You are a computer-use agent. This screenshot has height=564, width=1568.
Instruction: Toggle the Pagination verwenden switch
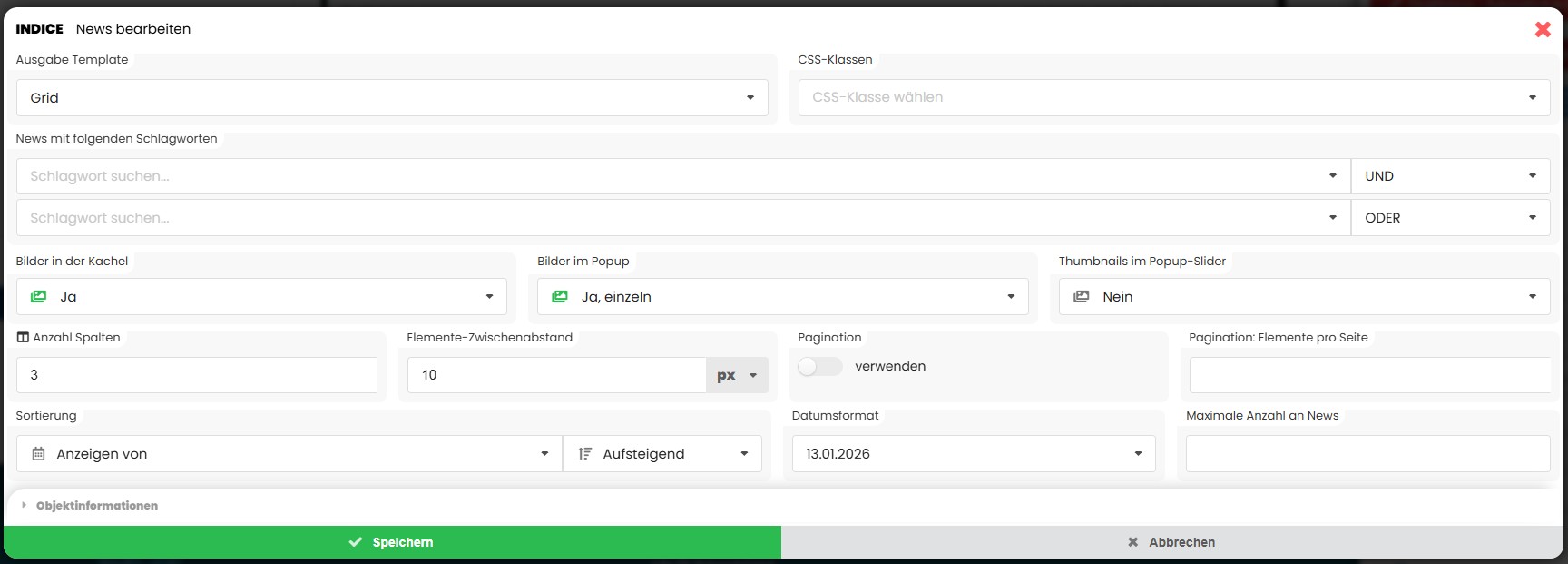click(819, 366)
